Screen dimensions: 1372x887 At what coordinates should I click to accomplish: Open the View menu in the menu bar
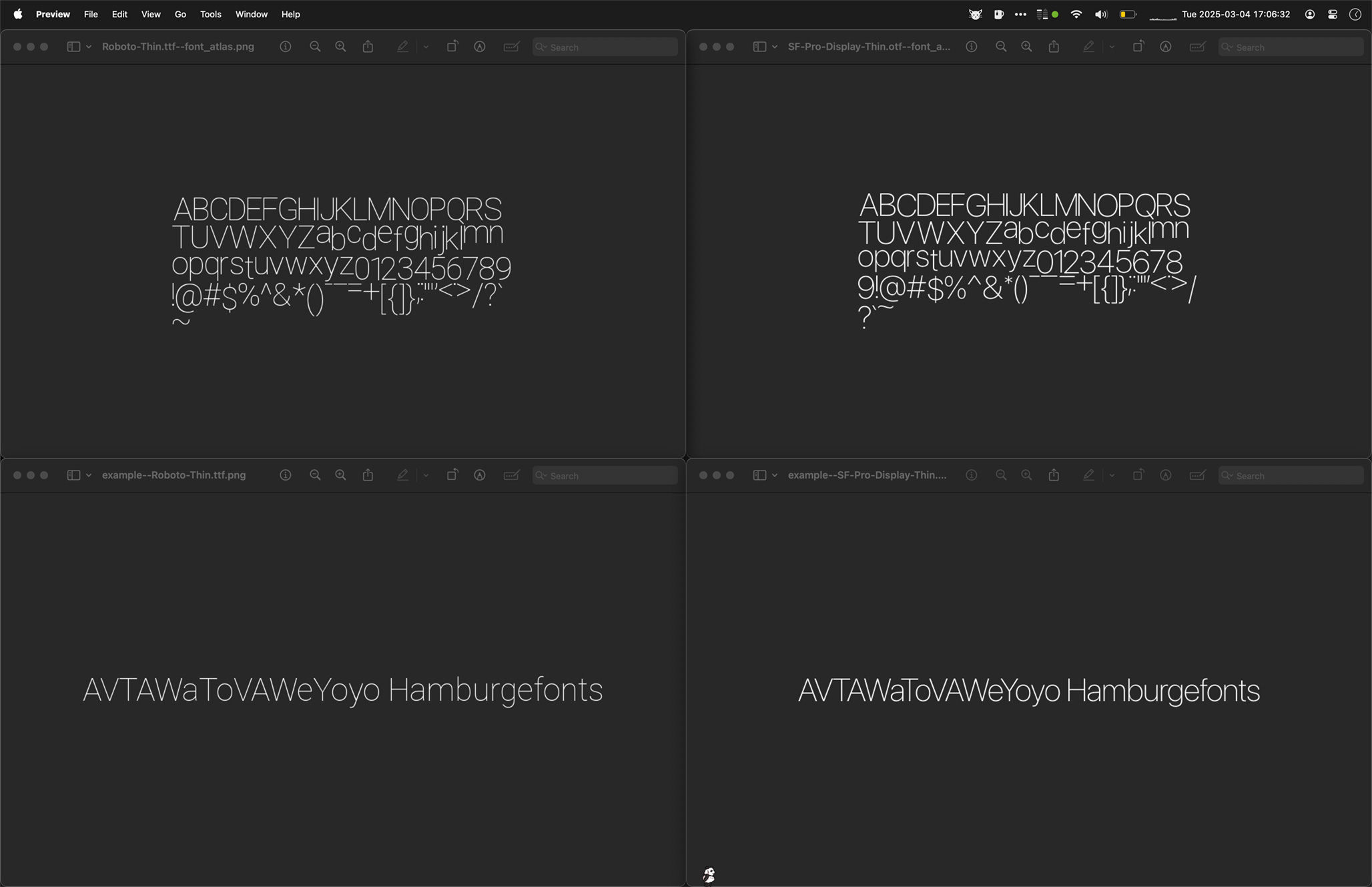(151, 13)
